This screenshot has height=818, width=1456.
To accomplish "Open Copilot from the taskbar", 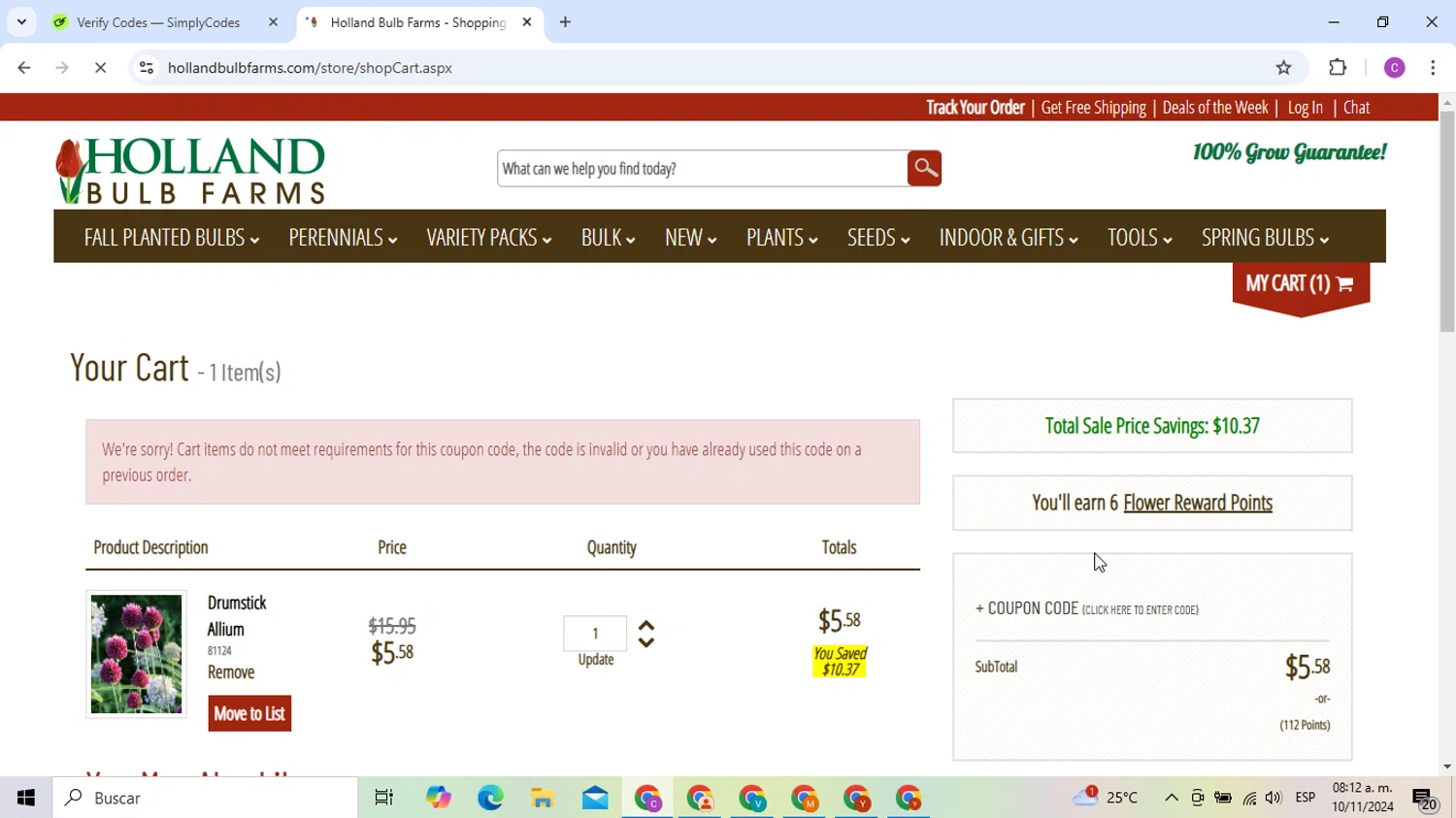I will (x=438, y=798).
